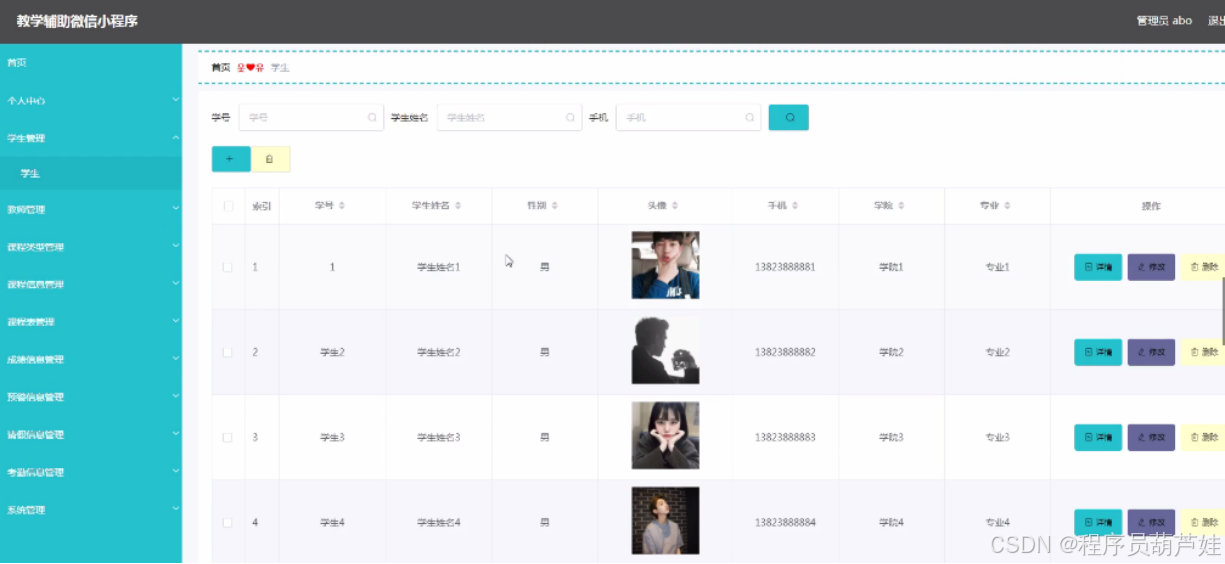1225x564 pixels.
Task: Sort table by 学生姓名 column sort arrows
Action: 458,206
